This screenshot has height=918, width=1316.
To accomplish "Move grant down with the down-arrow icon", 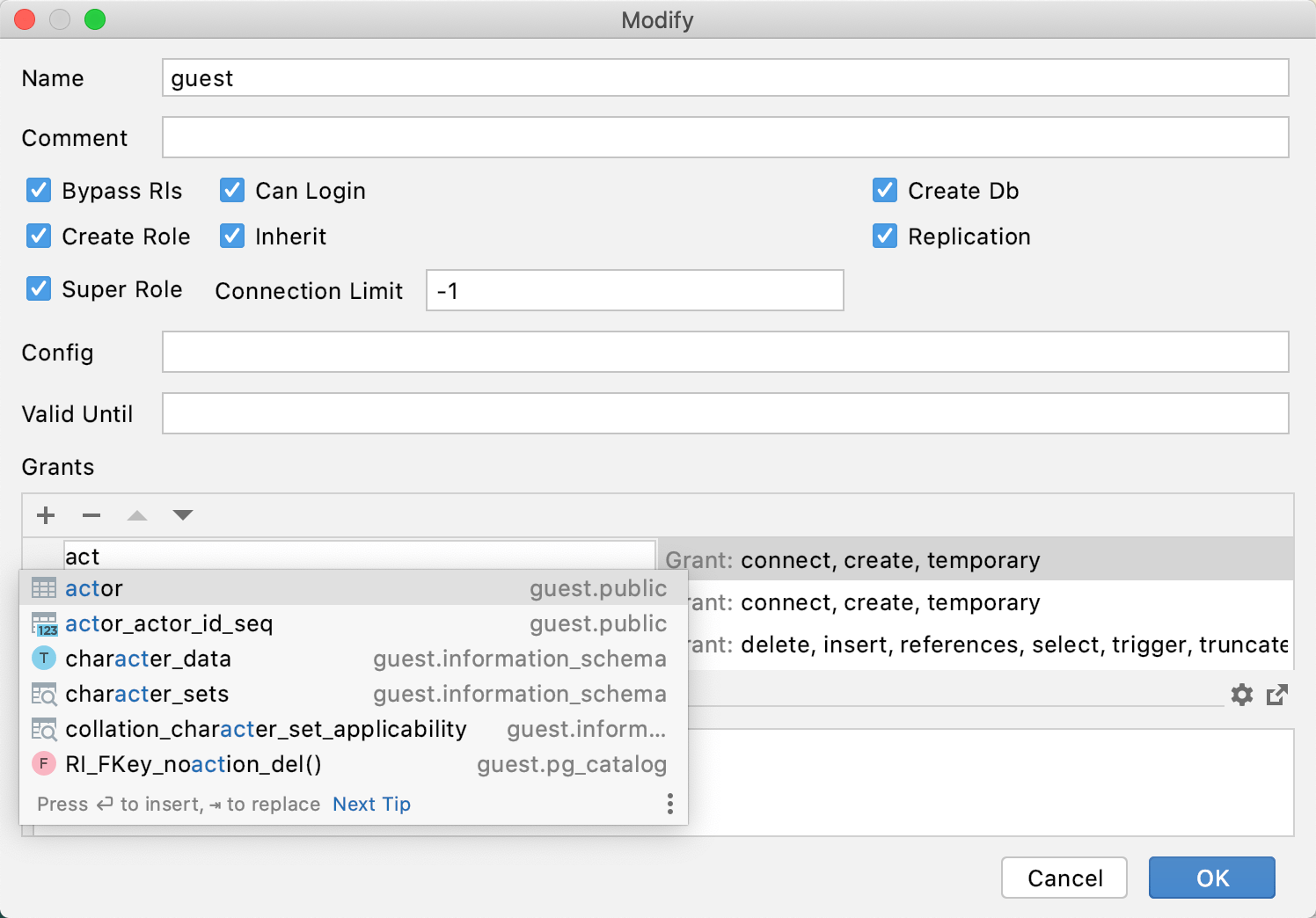I will 182,515.
